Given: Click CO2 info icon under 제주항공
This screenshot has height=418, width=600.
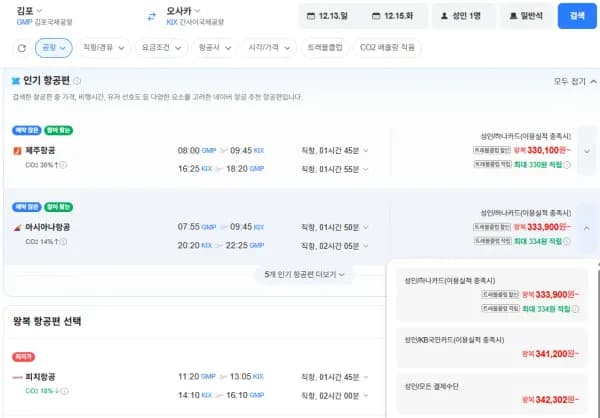Looking at the screenshot, I should pyautogui.click(x=63, y=165).
